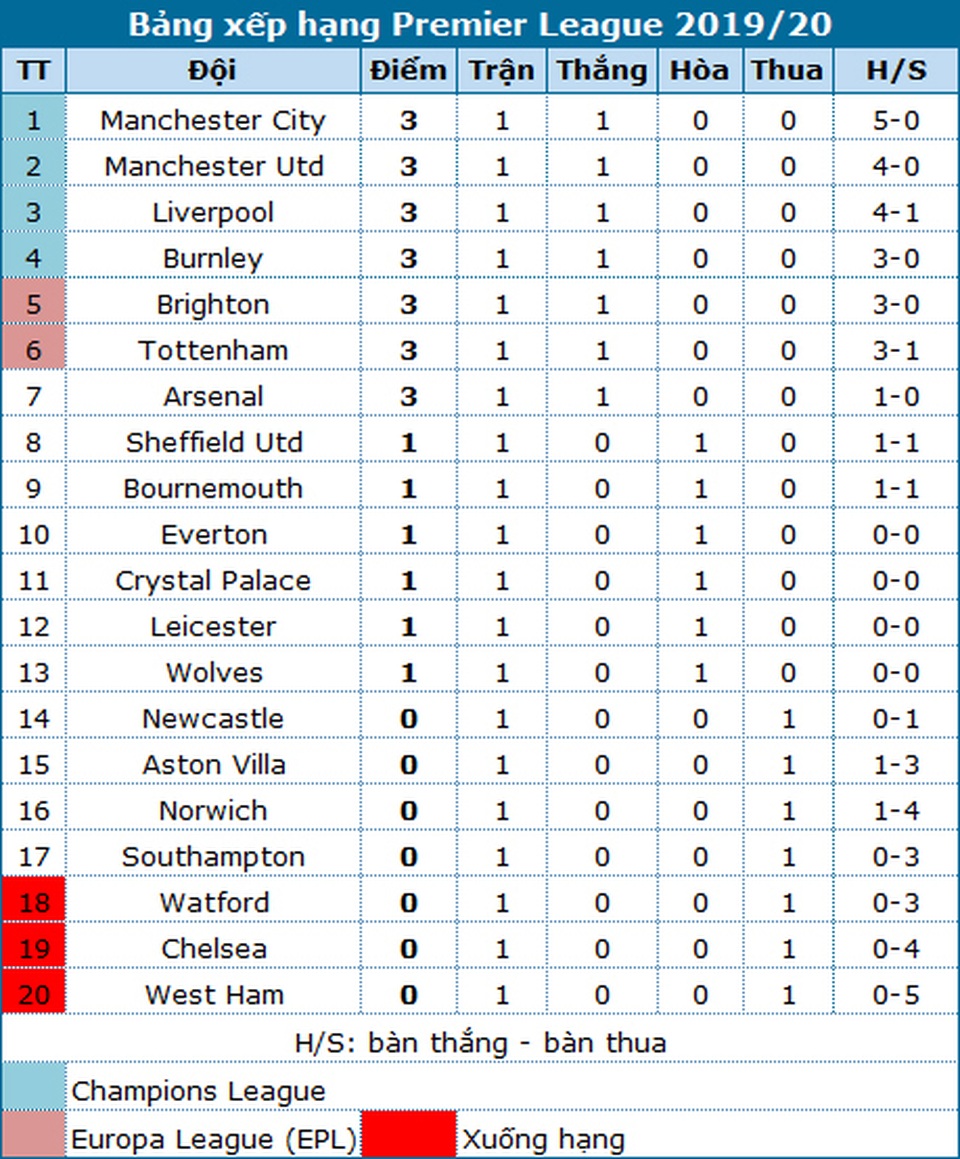The height and width of the screenshot is (1159, 960).
Task: Select Liverpool in the standings table
Action: (x=213, y=213)
